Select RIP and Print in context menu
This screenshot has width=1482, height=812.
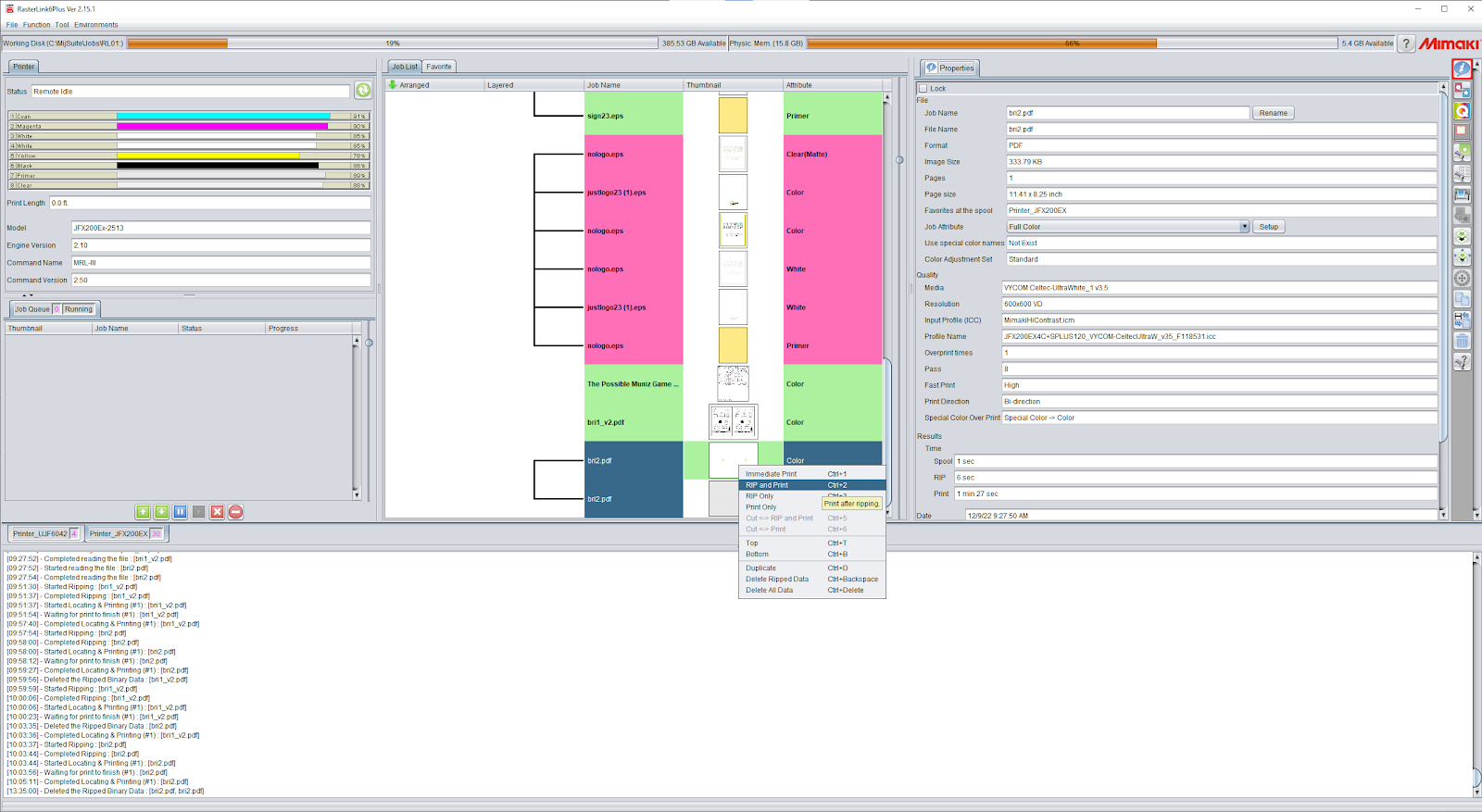(811, 485)
